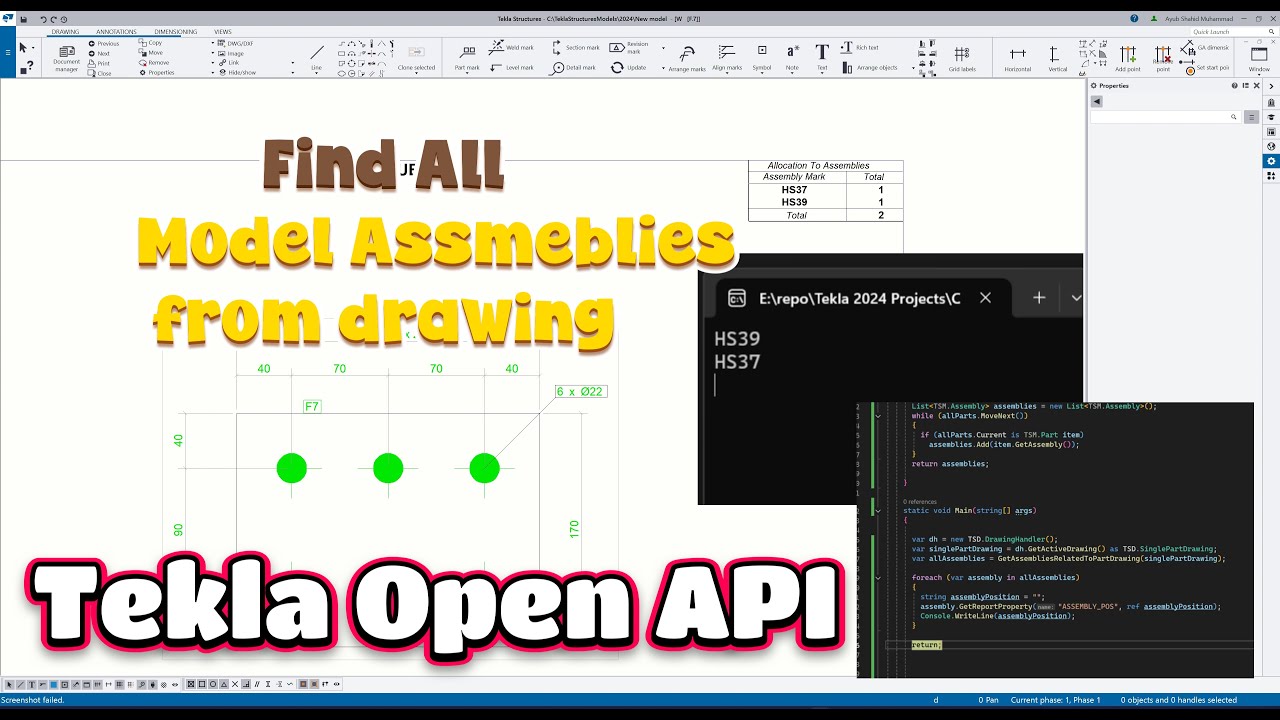Click the Print button

point(99,63)
